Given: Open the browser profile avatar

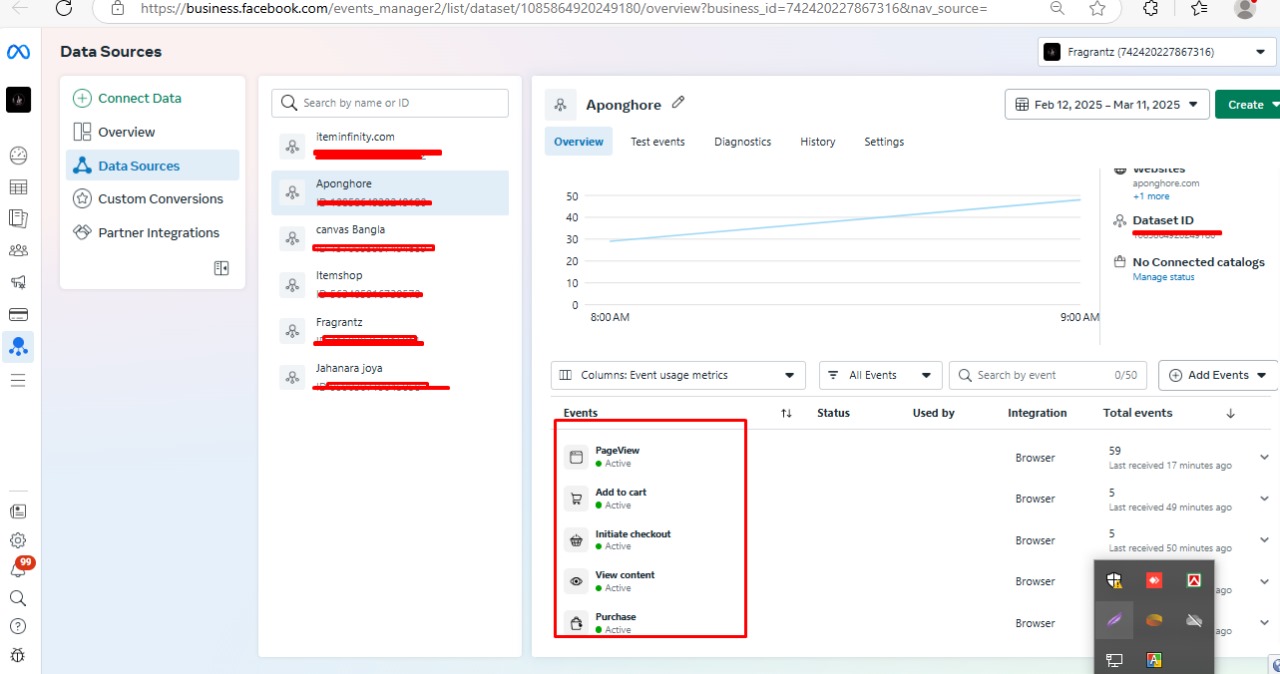Looking at the screenshot, I should [x=1245, y=8].
